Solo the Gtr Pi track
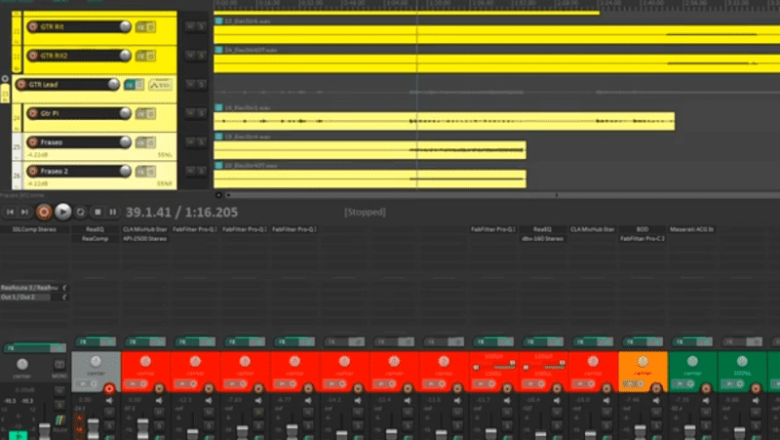 pyautogui.click(x=201, y=113)
